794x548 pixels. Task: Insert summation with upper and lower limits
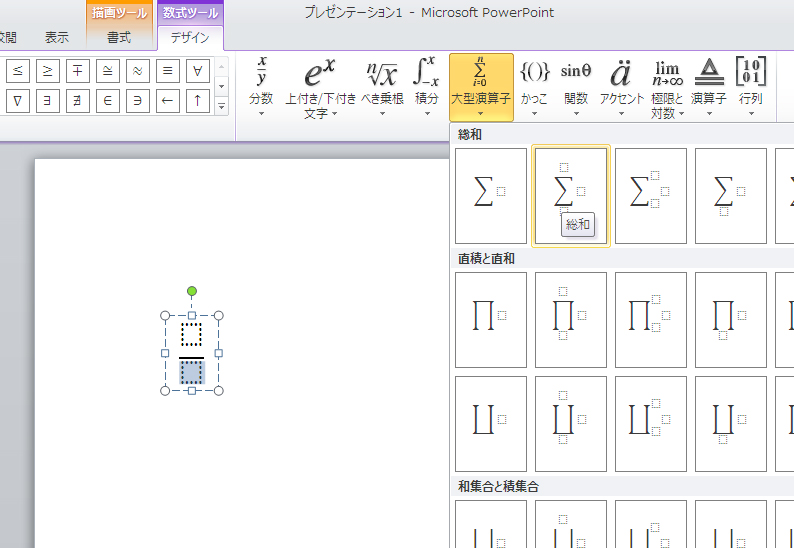pyautogui.click(x=571, y=196)
